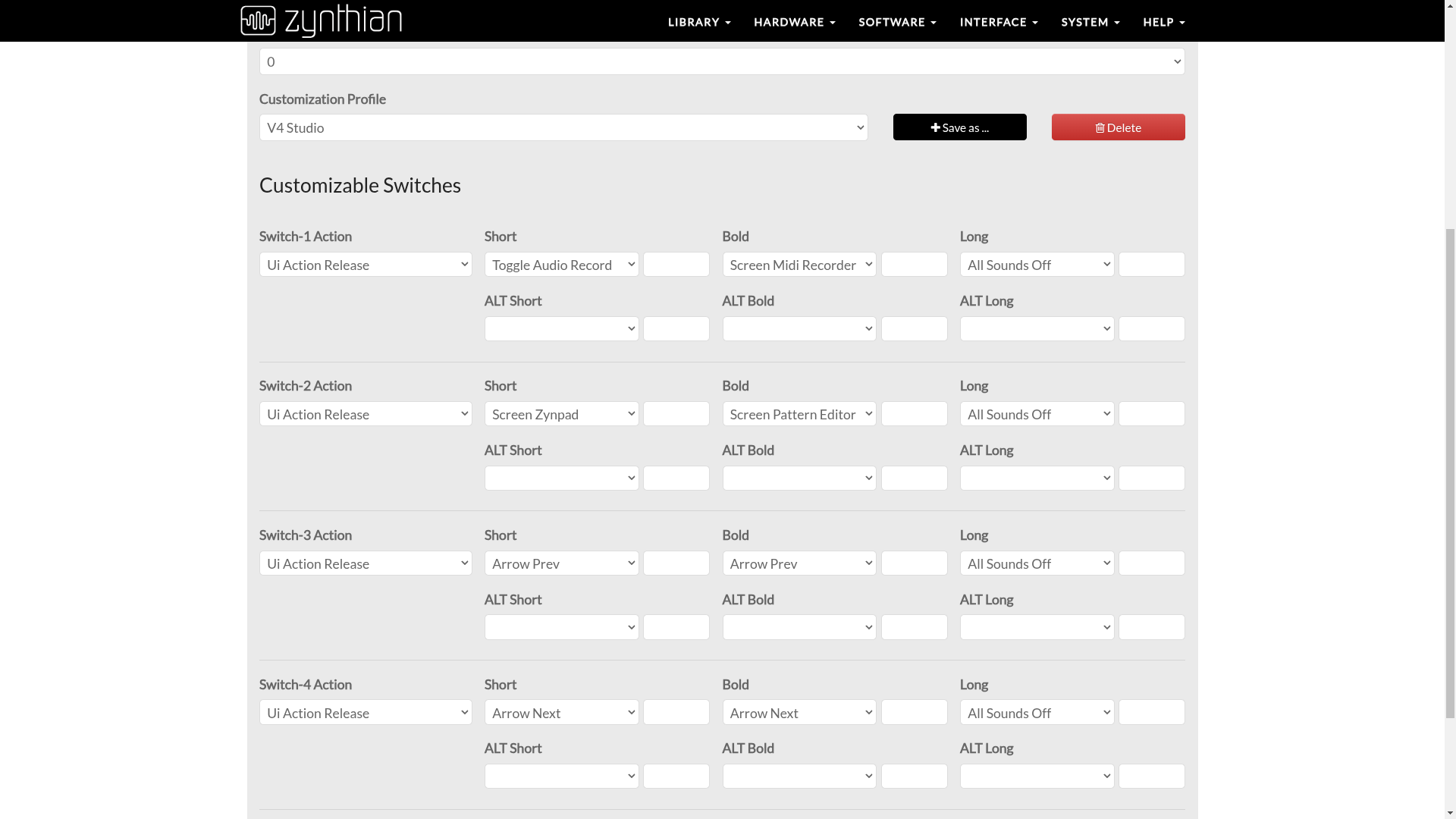Open Switch-4 Action dropdown
The height and width of the screenshot is (819, 1456).
366,713
